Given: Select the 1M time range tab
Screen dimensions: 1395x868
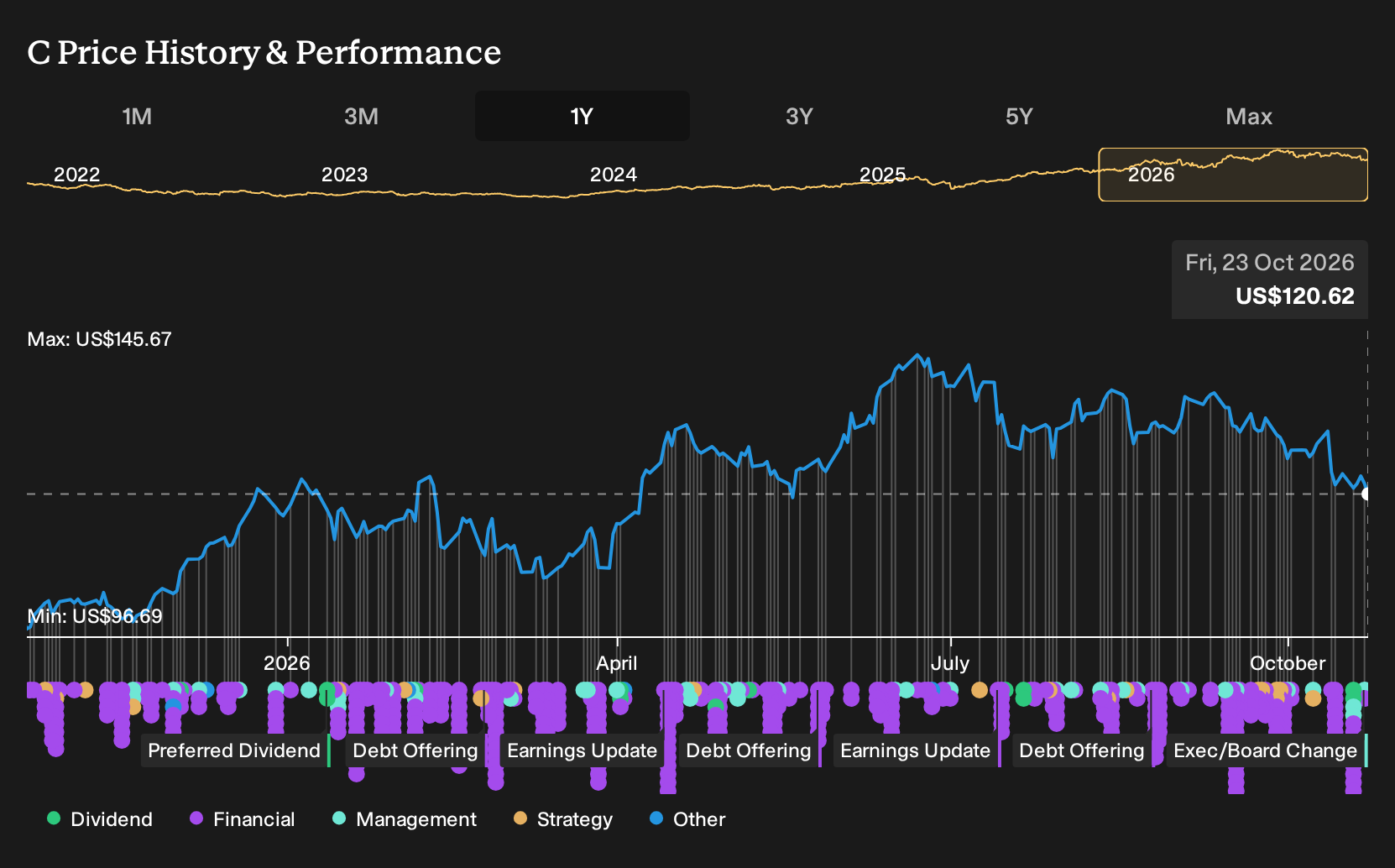Looking at the screenshot, I should 137,116.
